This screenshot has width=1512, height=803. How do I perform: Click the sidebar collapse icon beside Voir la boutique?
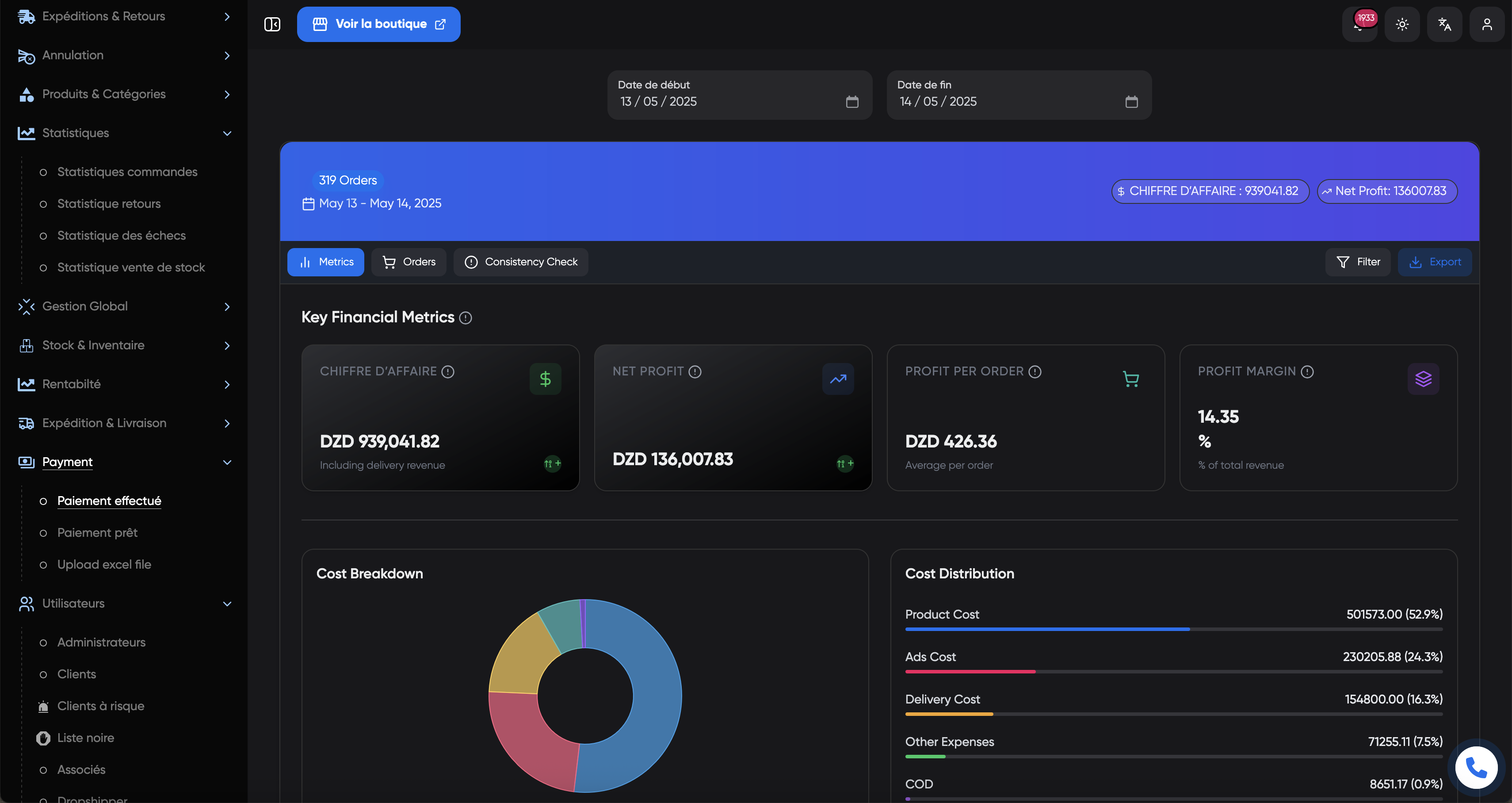272,24
